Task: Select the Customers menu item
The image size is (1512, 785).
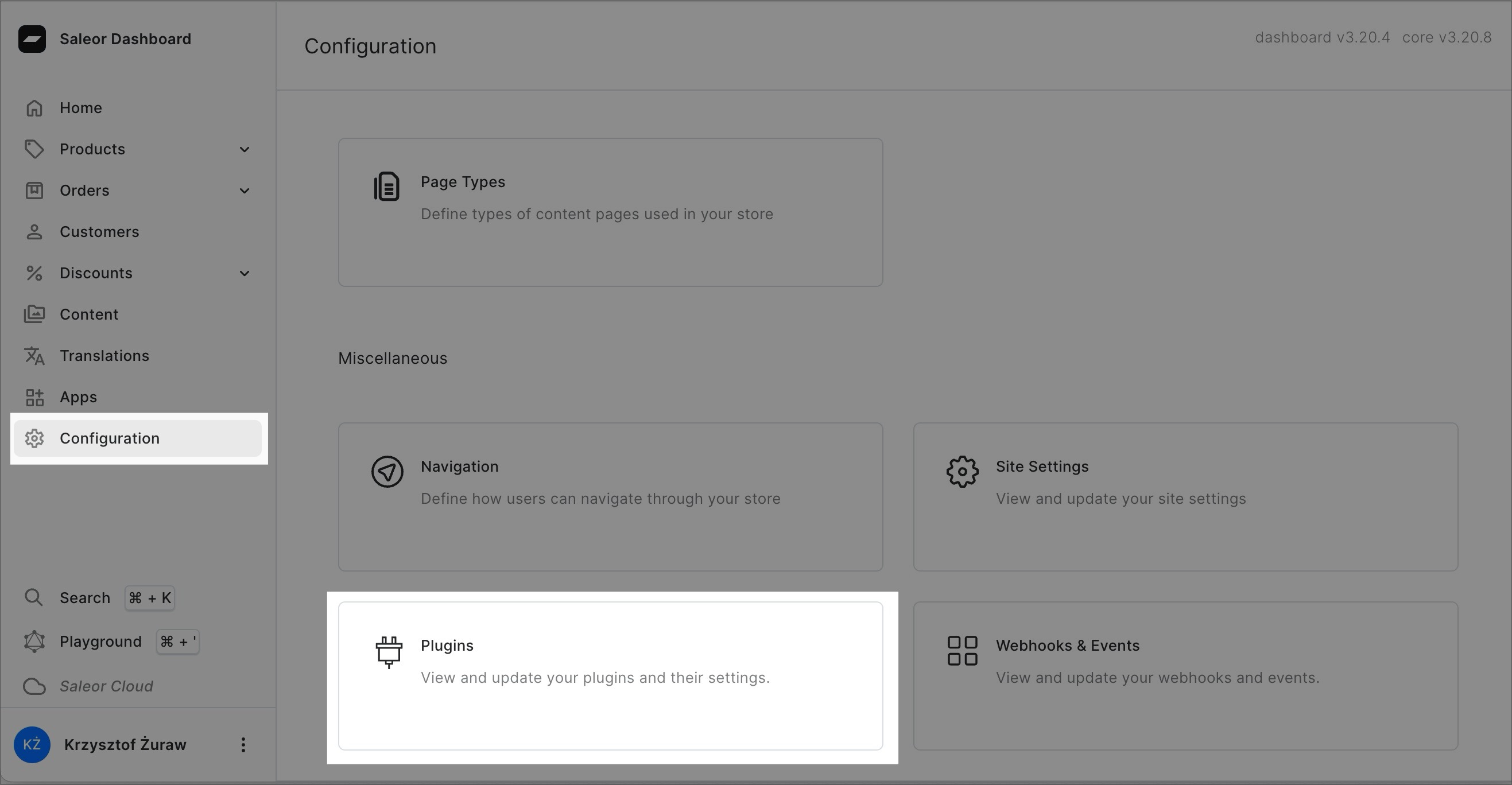Action: point(99,231)
